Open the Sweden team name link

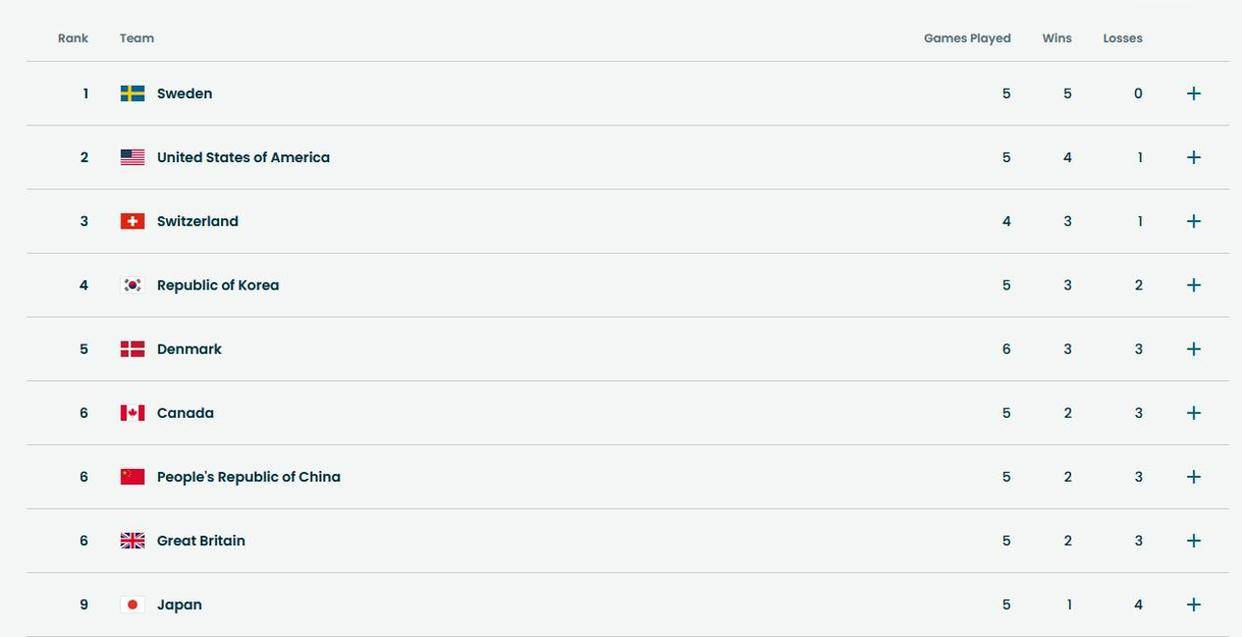pos(184,94)
